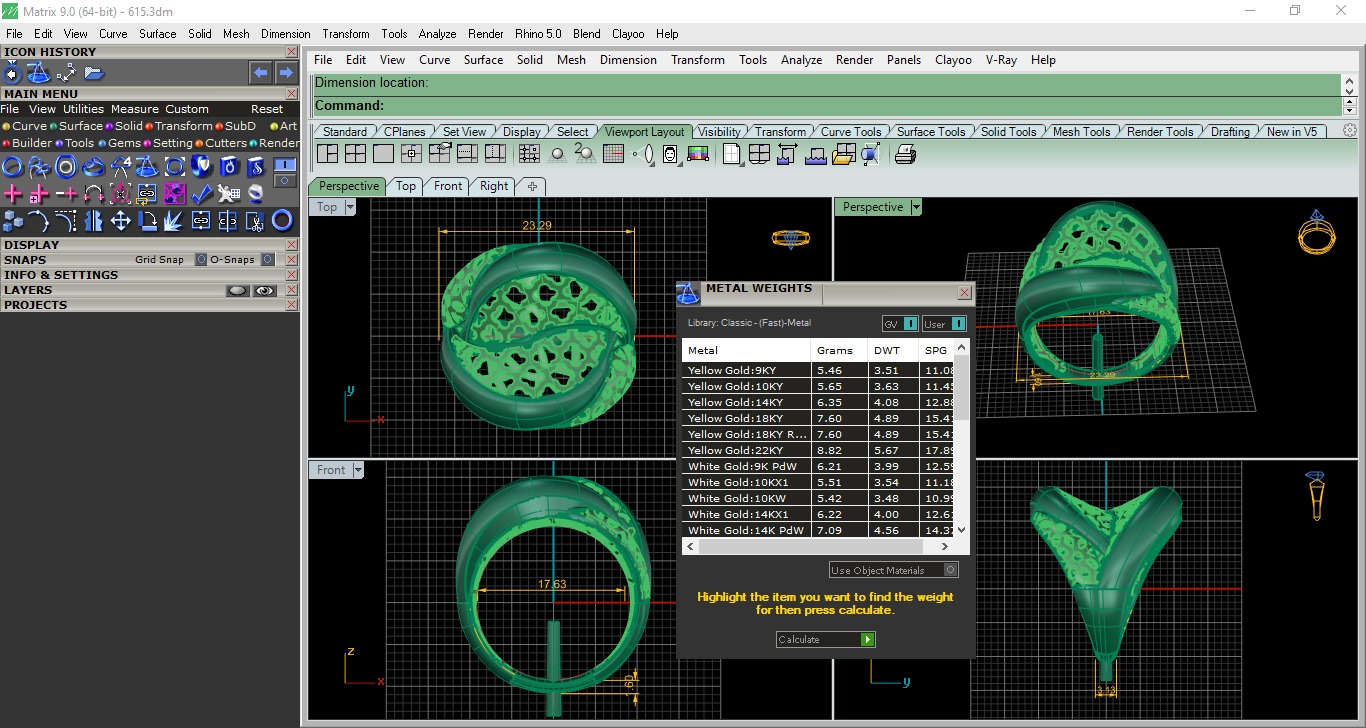
Task: Open the Top viewport dropdown arrow
Action: click(x=350, y=207)
